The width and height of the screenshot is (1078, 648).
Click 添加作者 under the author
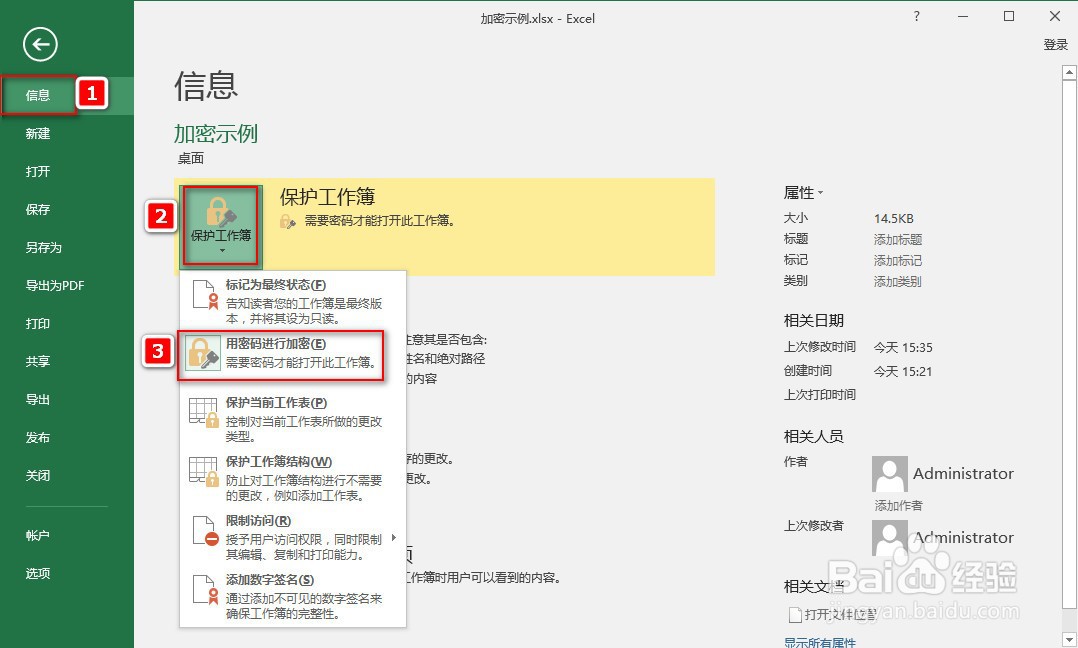(898, 506)
